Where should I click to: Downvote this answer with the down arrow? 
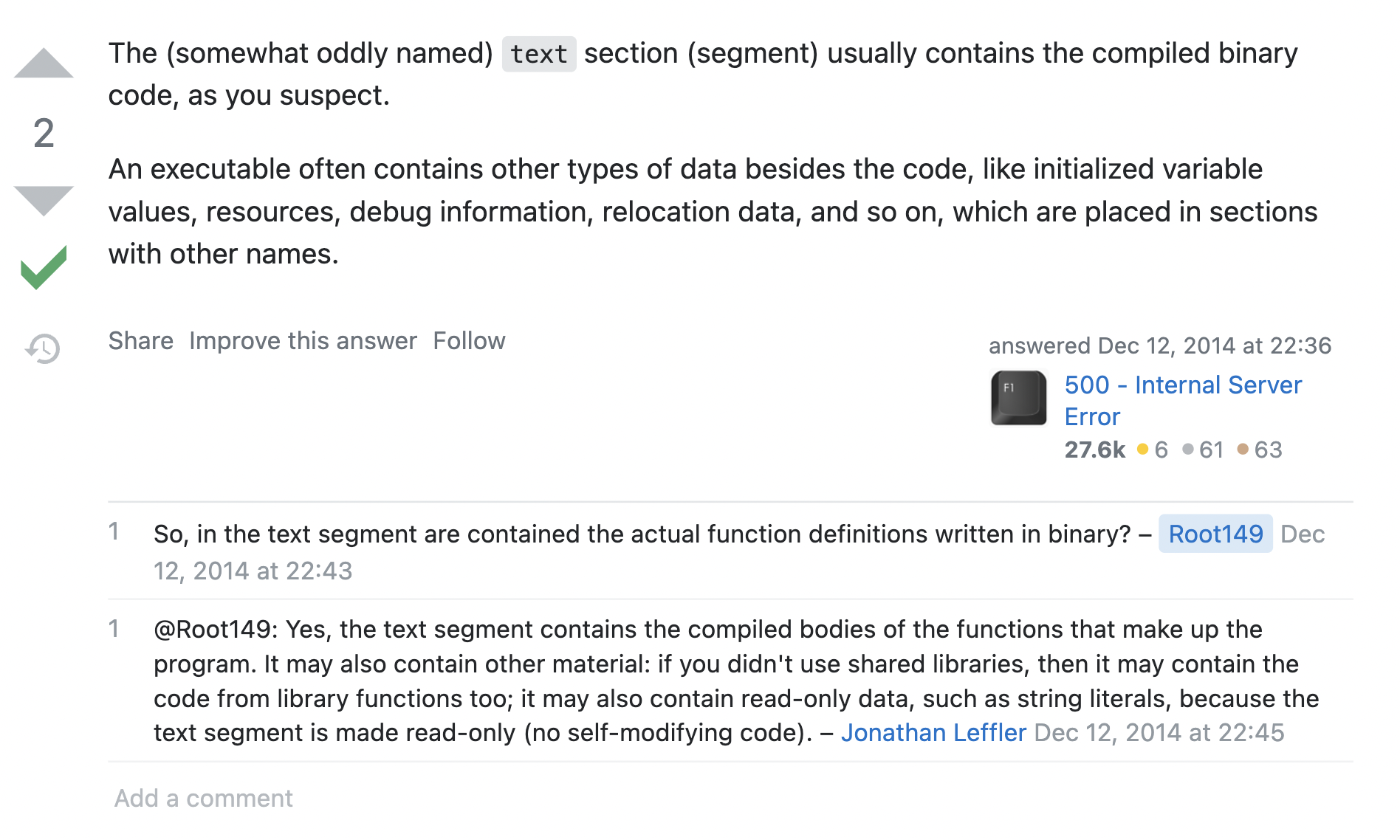click(x=44, y=199)
